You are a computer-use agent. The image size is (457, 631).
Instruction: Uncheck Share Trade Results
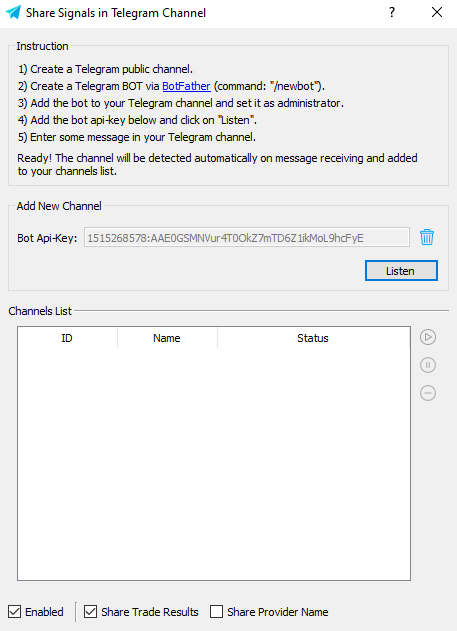pyautogui.click(x=90, y=612)
